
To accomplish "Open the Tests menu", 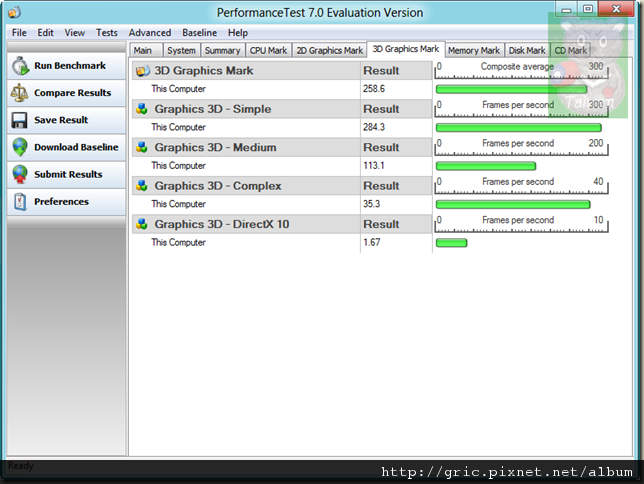I will pyautogui.click(x=106, y=32).
